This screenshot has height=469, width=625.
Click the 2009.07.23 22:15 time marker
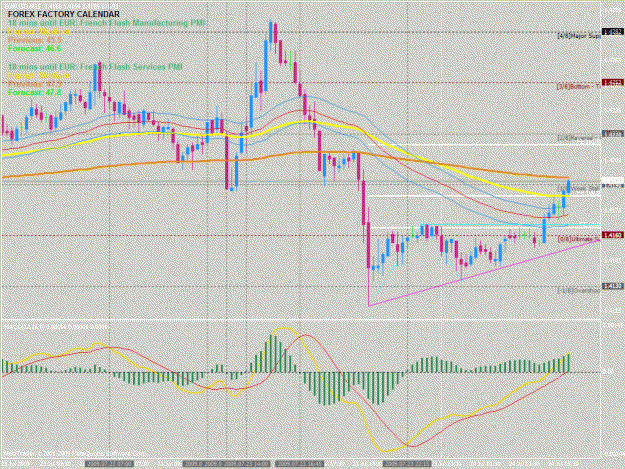pyautogui.click(x=407, y=464)
